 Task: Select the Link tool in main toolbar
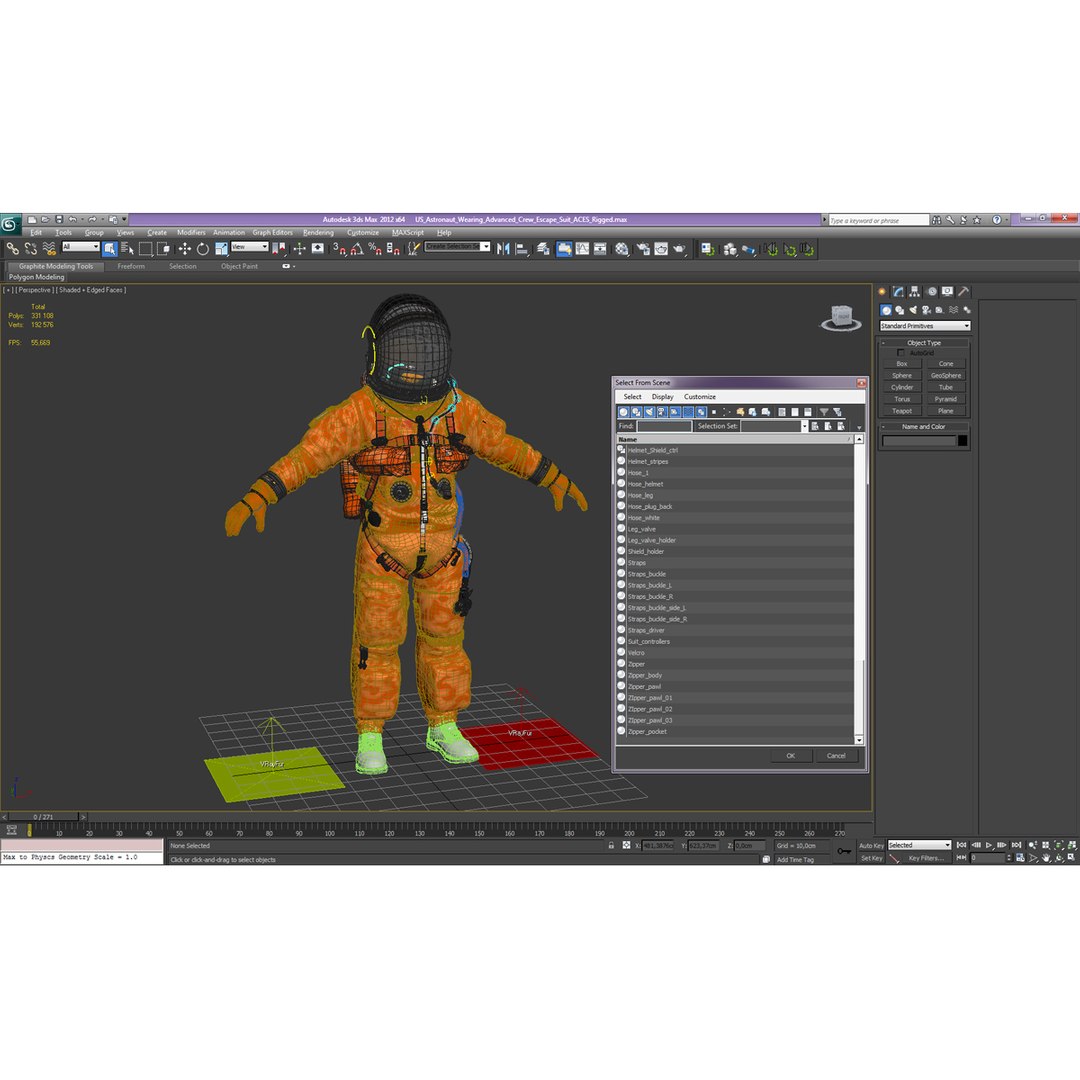12,249
